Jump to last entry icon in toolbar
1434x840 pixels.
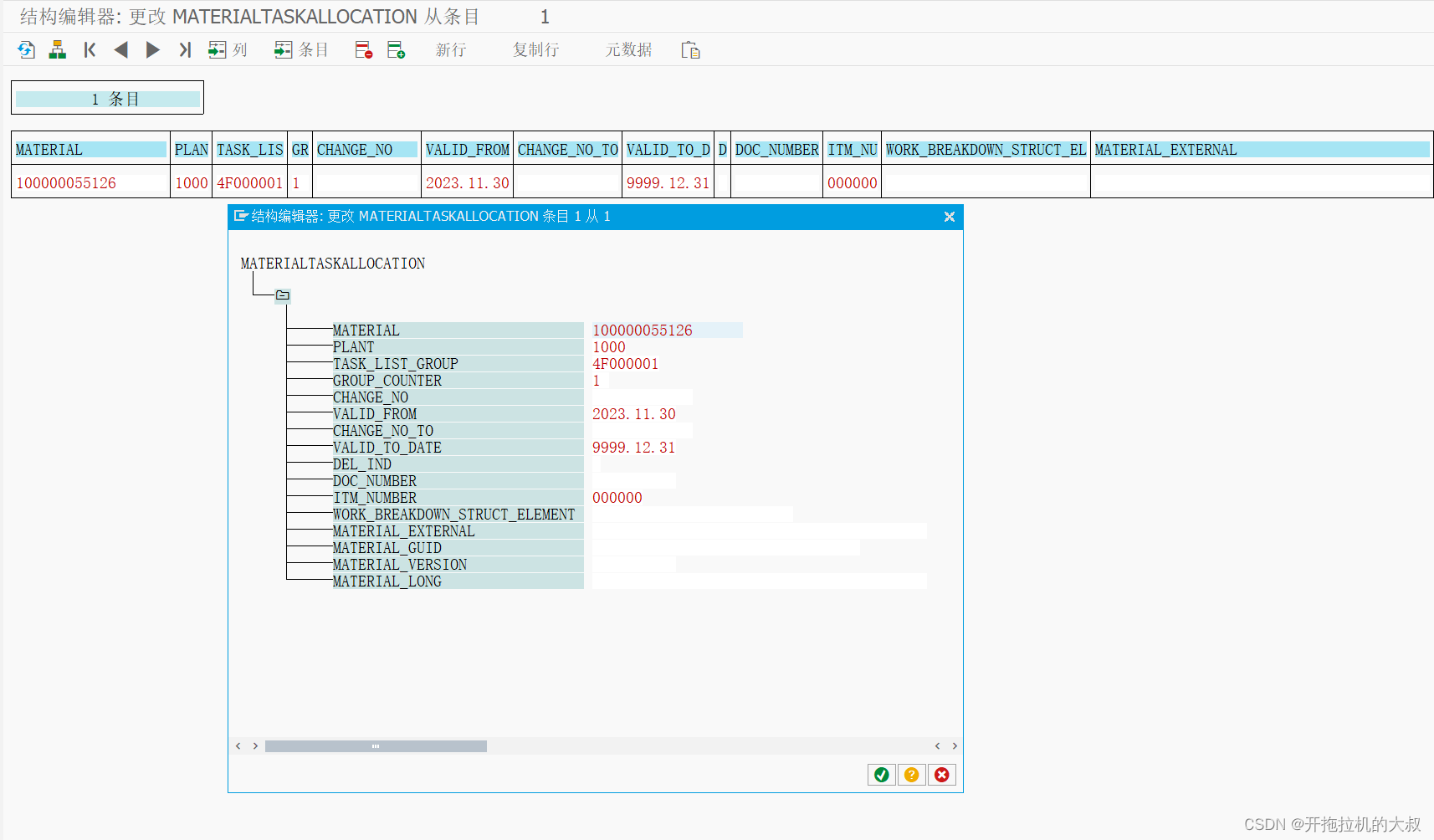184,49
